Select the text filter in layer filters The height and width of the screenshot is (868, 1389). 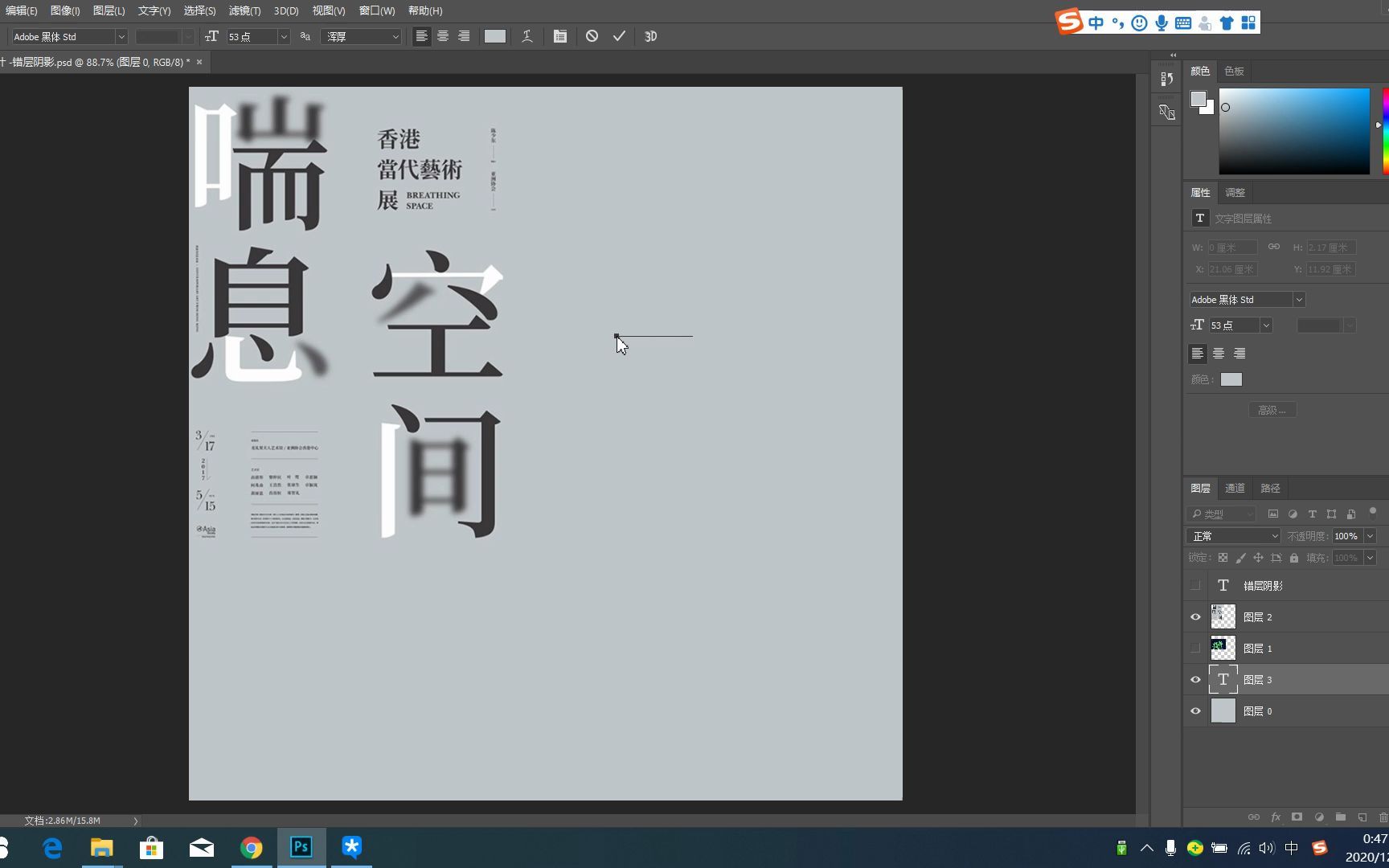1313,514
